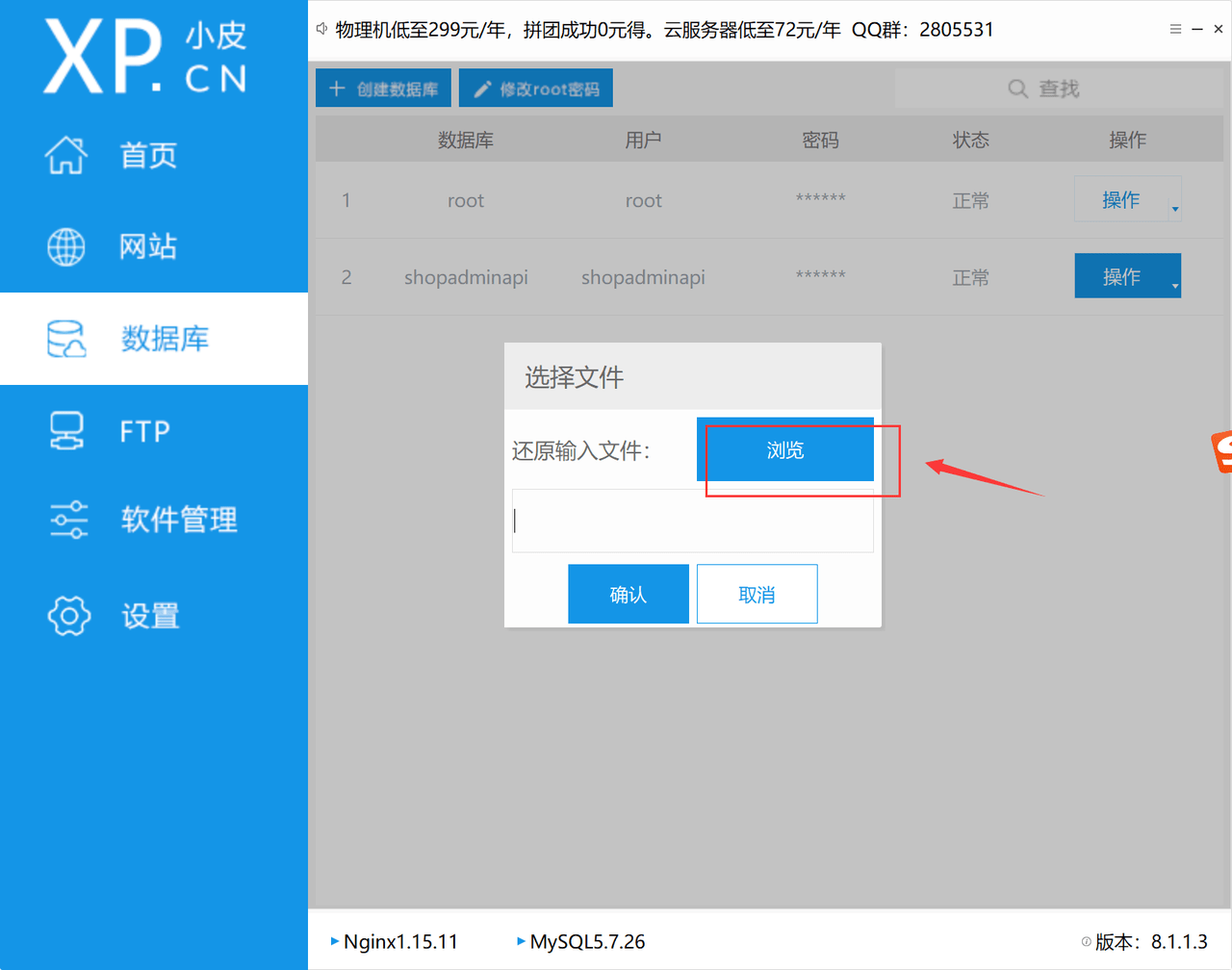
Task: Click the MySQL5.7.26 status entry
Action: (581, 941)
